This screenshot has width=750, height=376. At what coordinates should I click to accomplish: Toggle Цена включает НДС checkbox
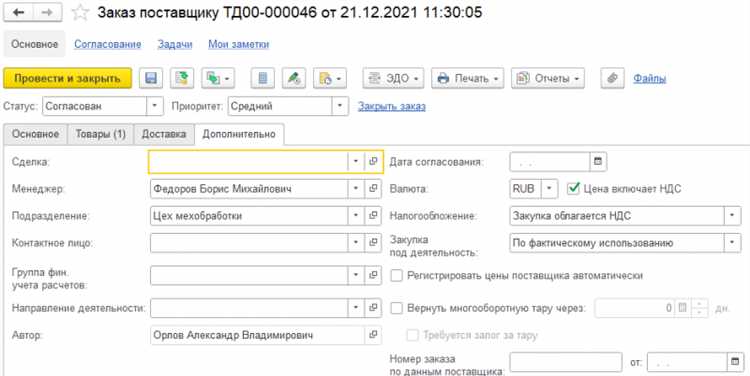tap(573, 188)
